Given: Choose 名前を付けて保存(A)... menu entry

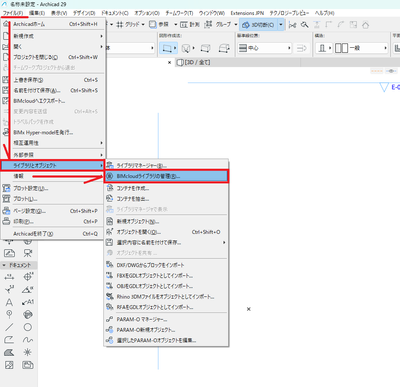Looking at the screenshot, I should tap(53, 90).
